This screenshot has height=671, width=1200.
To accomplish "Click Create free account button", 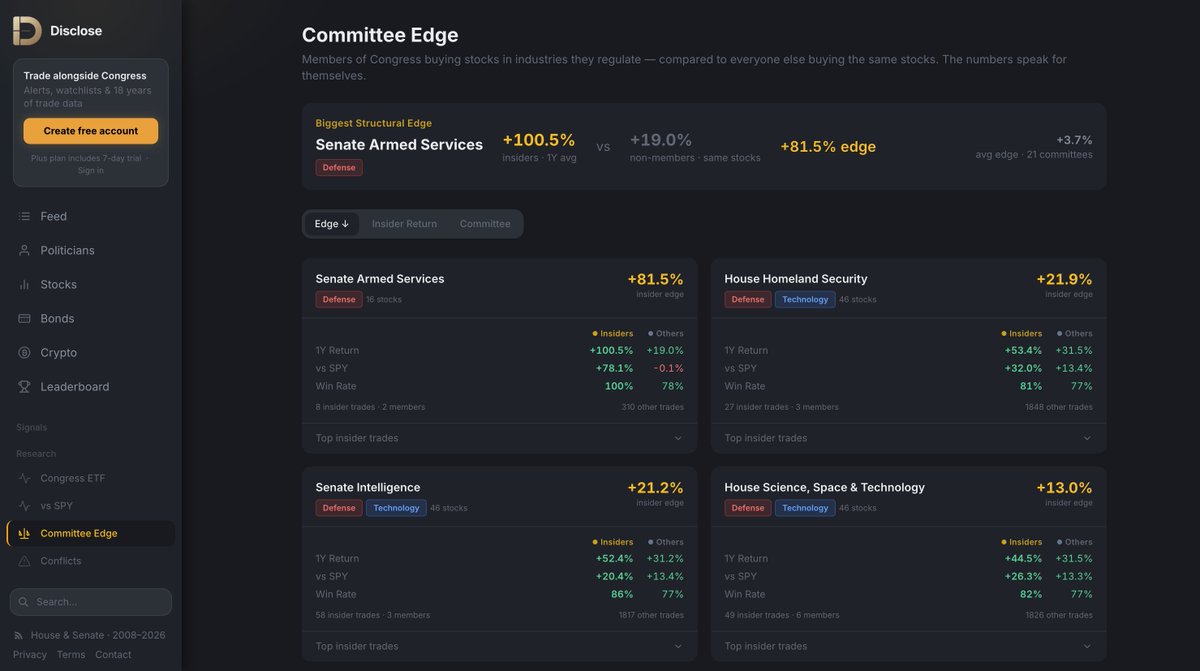I will 91,131.
